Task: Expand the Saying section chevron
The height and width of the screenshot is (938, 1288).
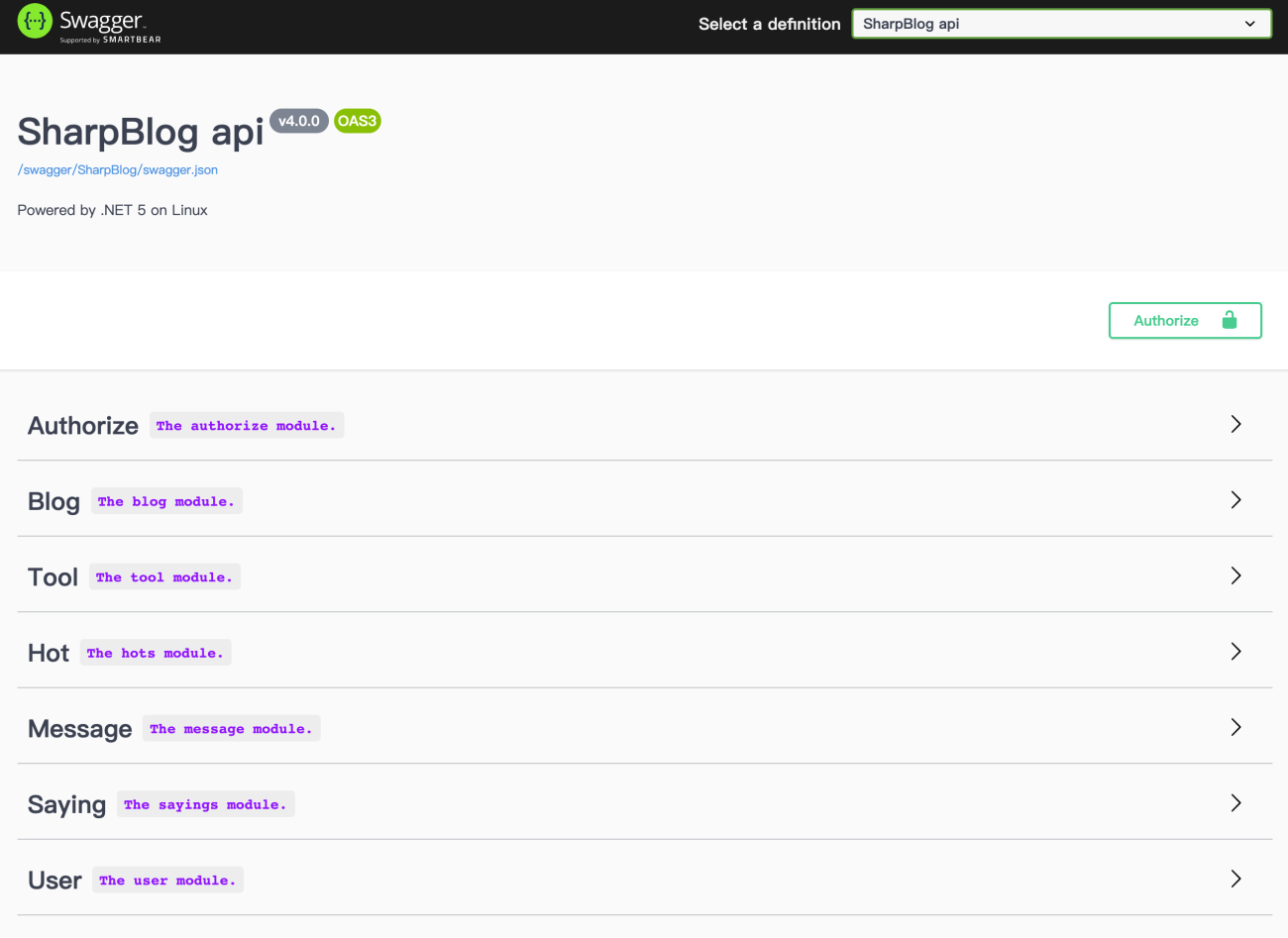Action: click(x=1235, y=803)
